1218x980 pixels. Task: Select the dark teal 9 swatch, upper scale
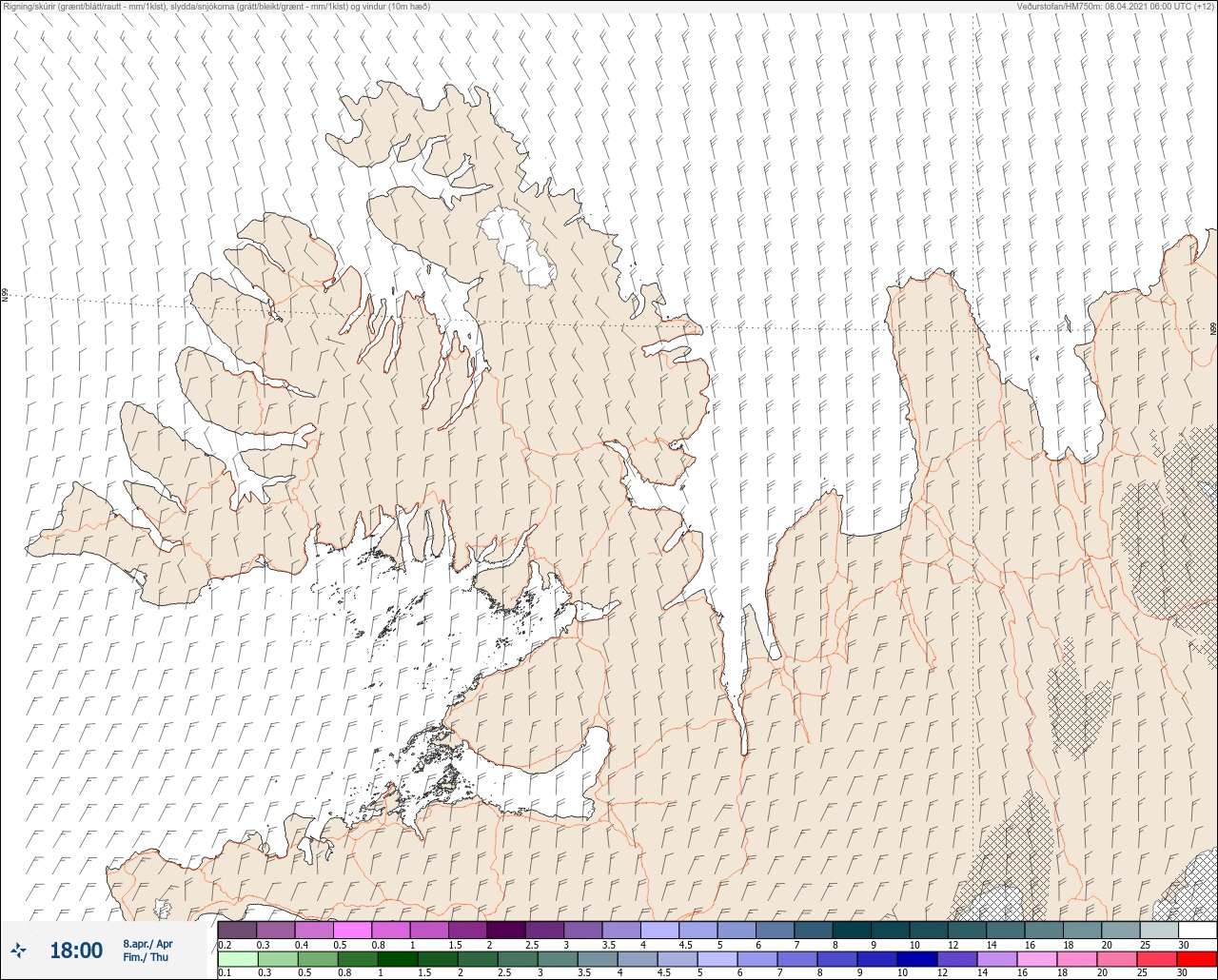click(x=891, y=930)
